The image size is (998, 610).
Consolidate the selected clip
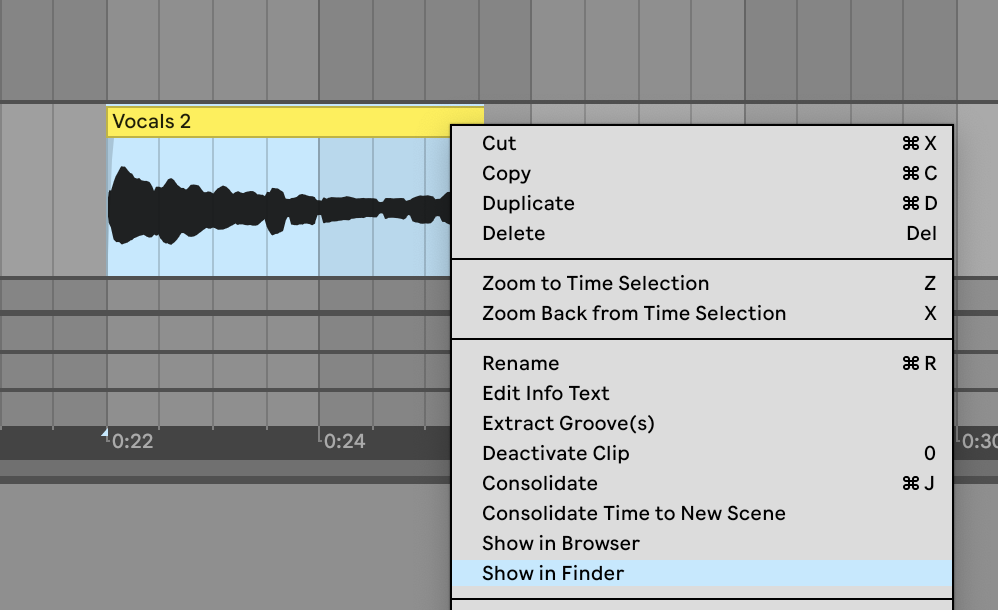pyautogui.click(x=539, y=483)
